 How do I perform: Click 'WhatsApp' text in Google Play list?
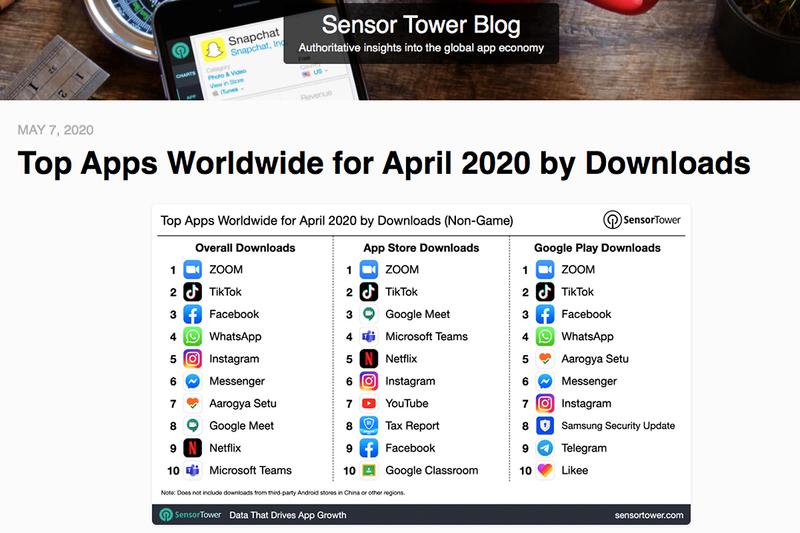[x=587, y=337]
